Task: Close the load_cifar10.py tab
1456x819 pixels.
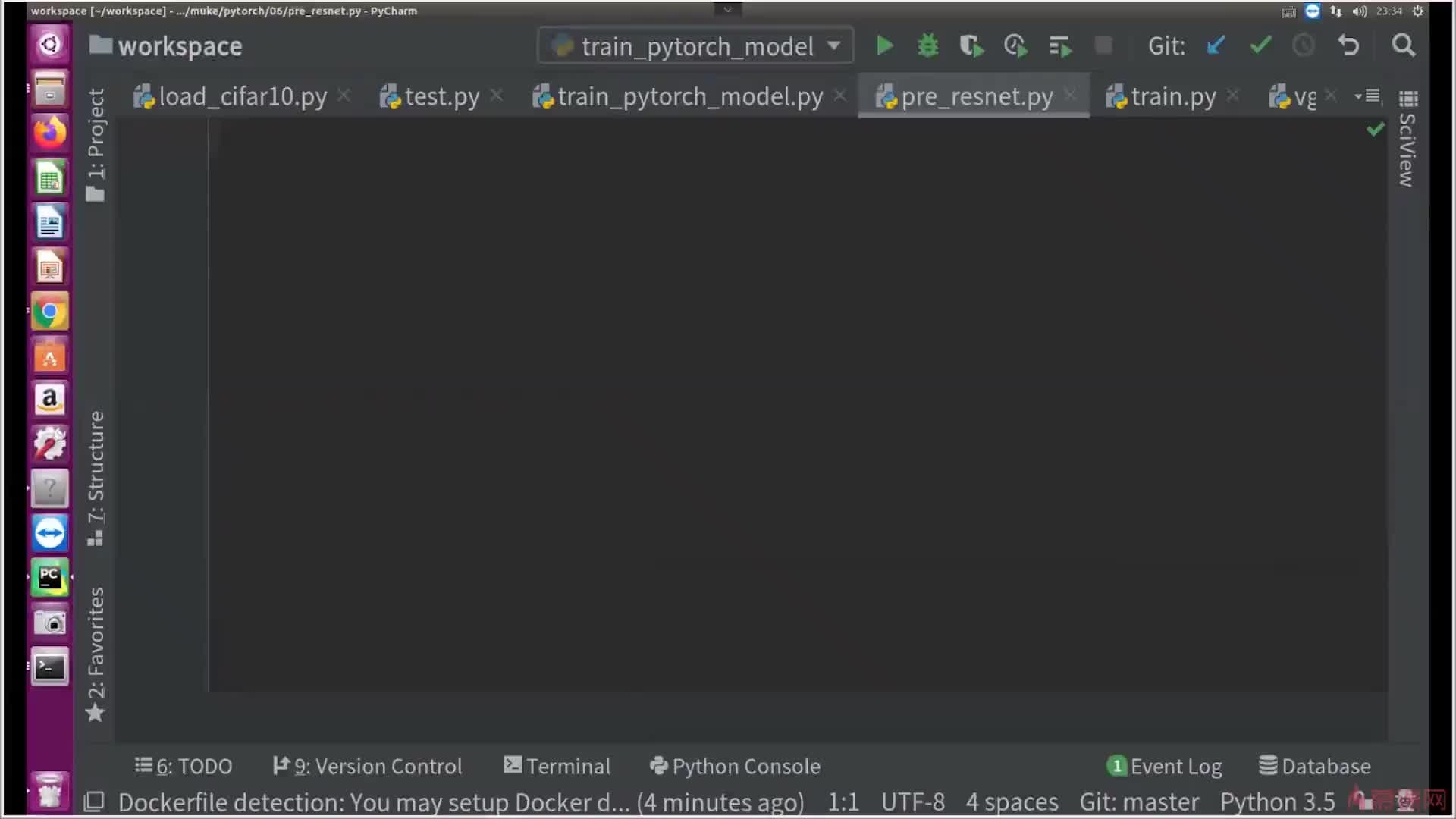Action: click(344, 96)
